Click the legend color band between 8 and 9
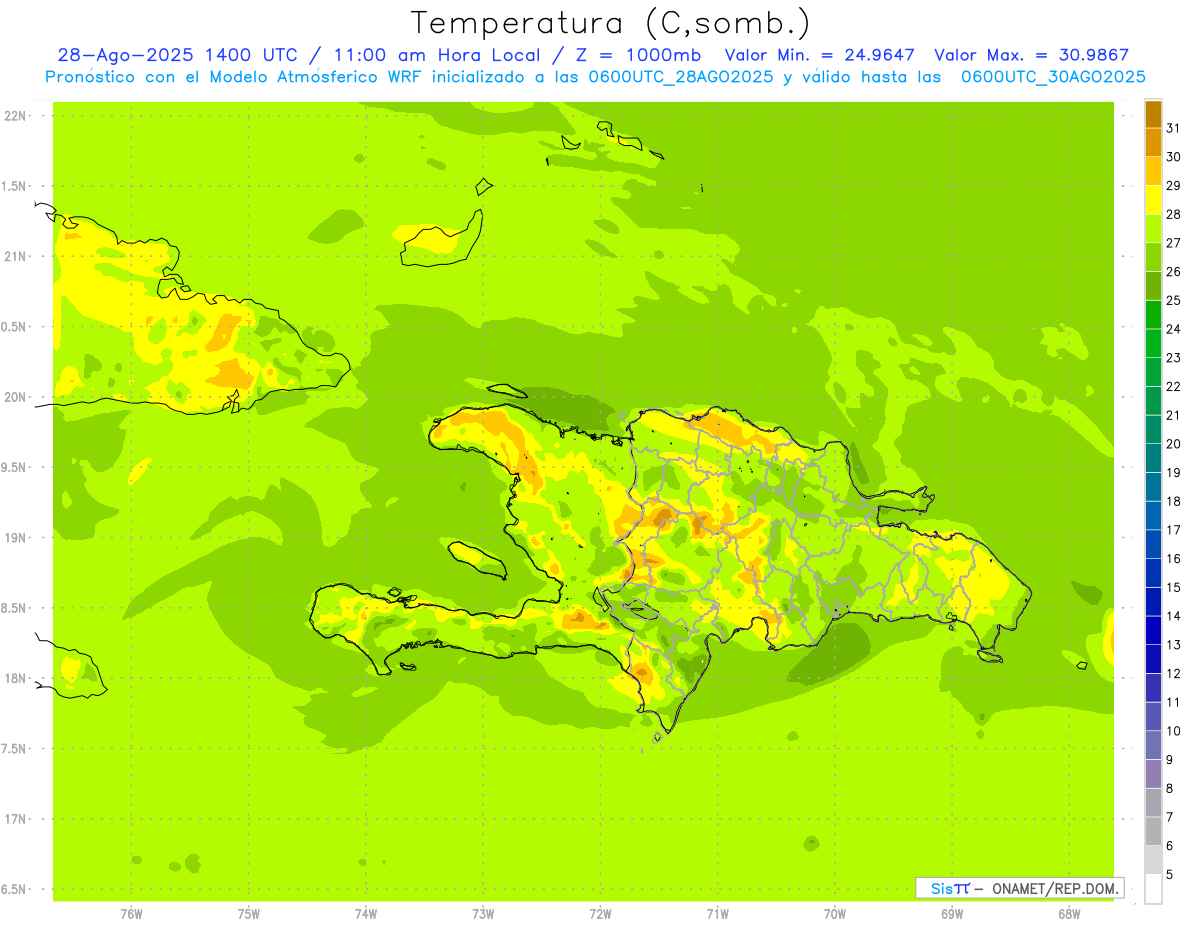Screen dimensions: 1200x927 point(1153,774)
